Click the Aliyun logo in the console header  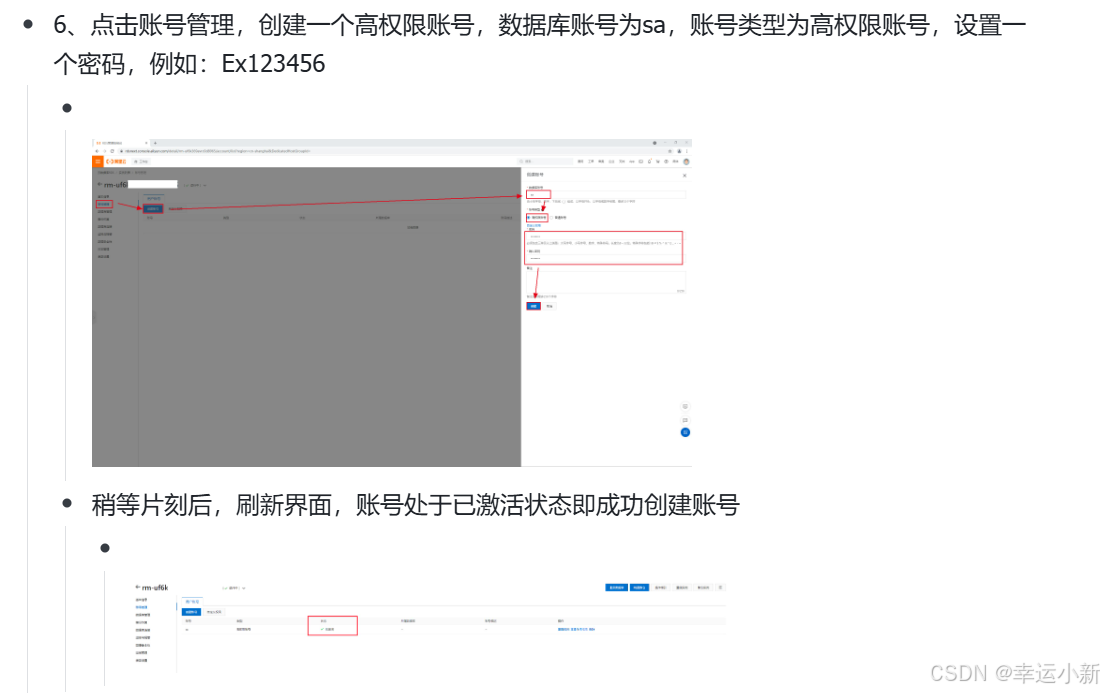(x=116, y=161)
